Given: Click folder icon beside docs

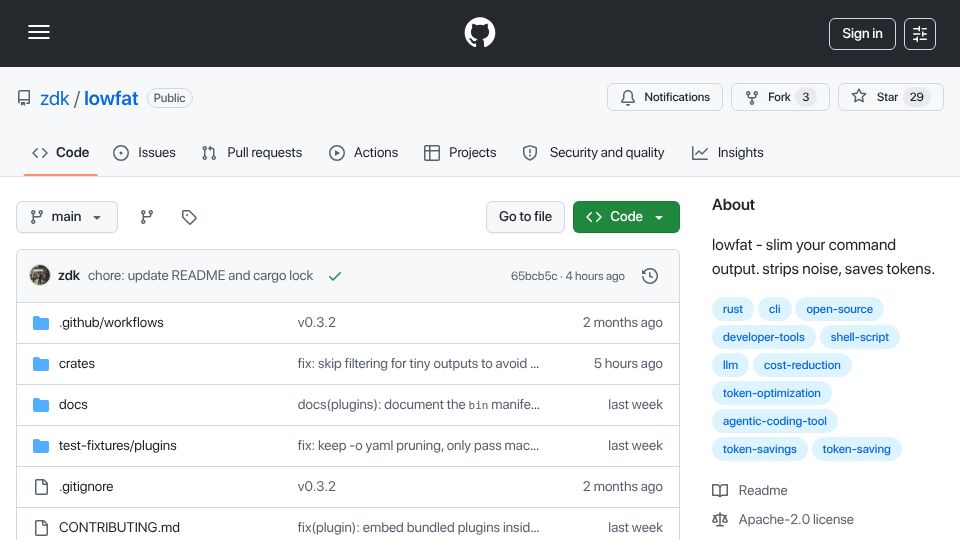Looking at the screenshot, I should click(41, 405).
